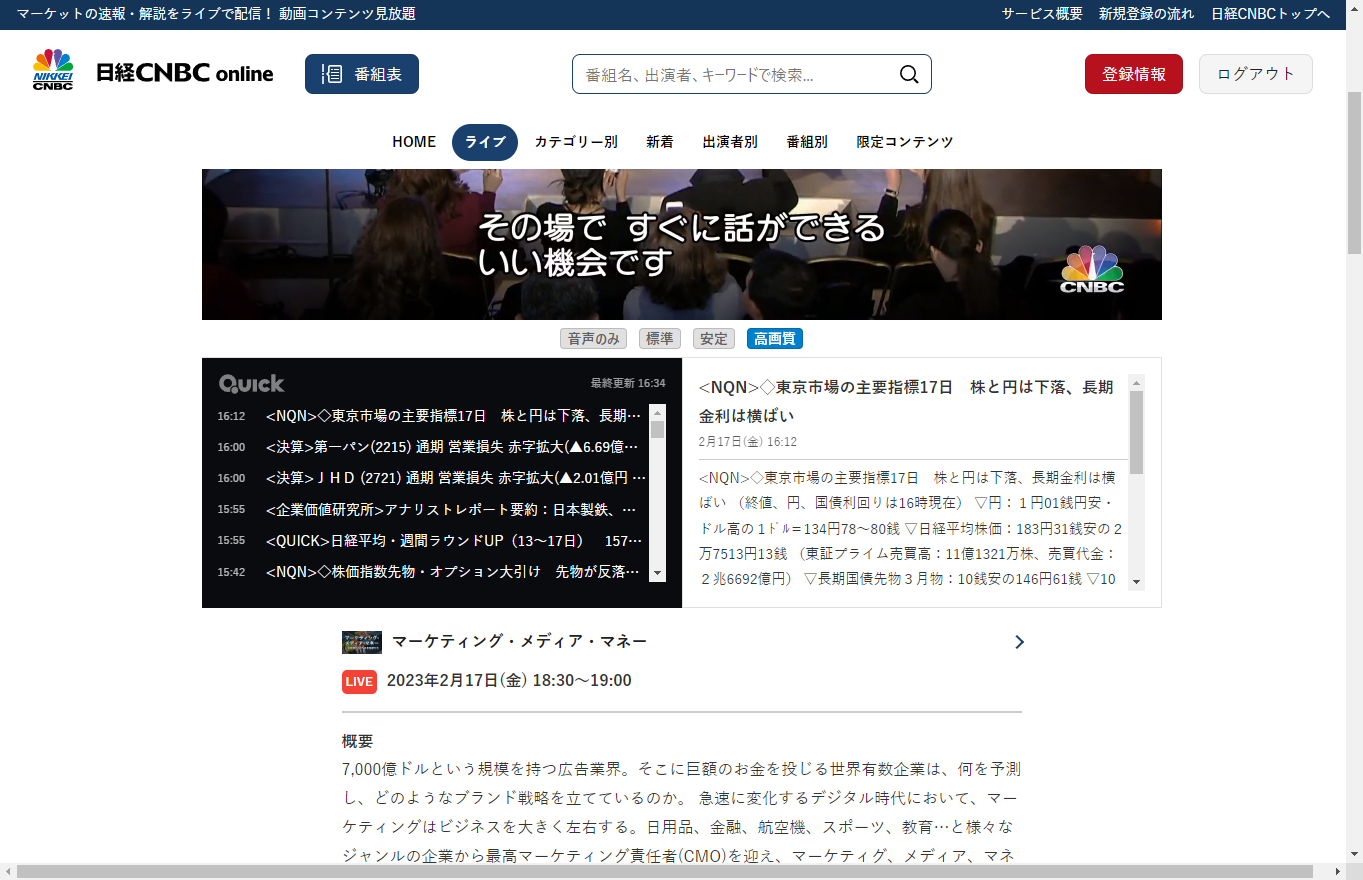Screen dimensions: 1363x880
Task: Click the マーケティング・メディア・マネー program thumbnail
Action: coord(362,642)
